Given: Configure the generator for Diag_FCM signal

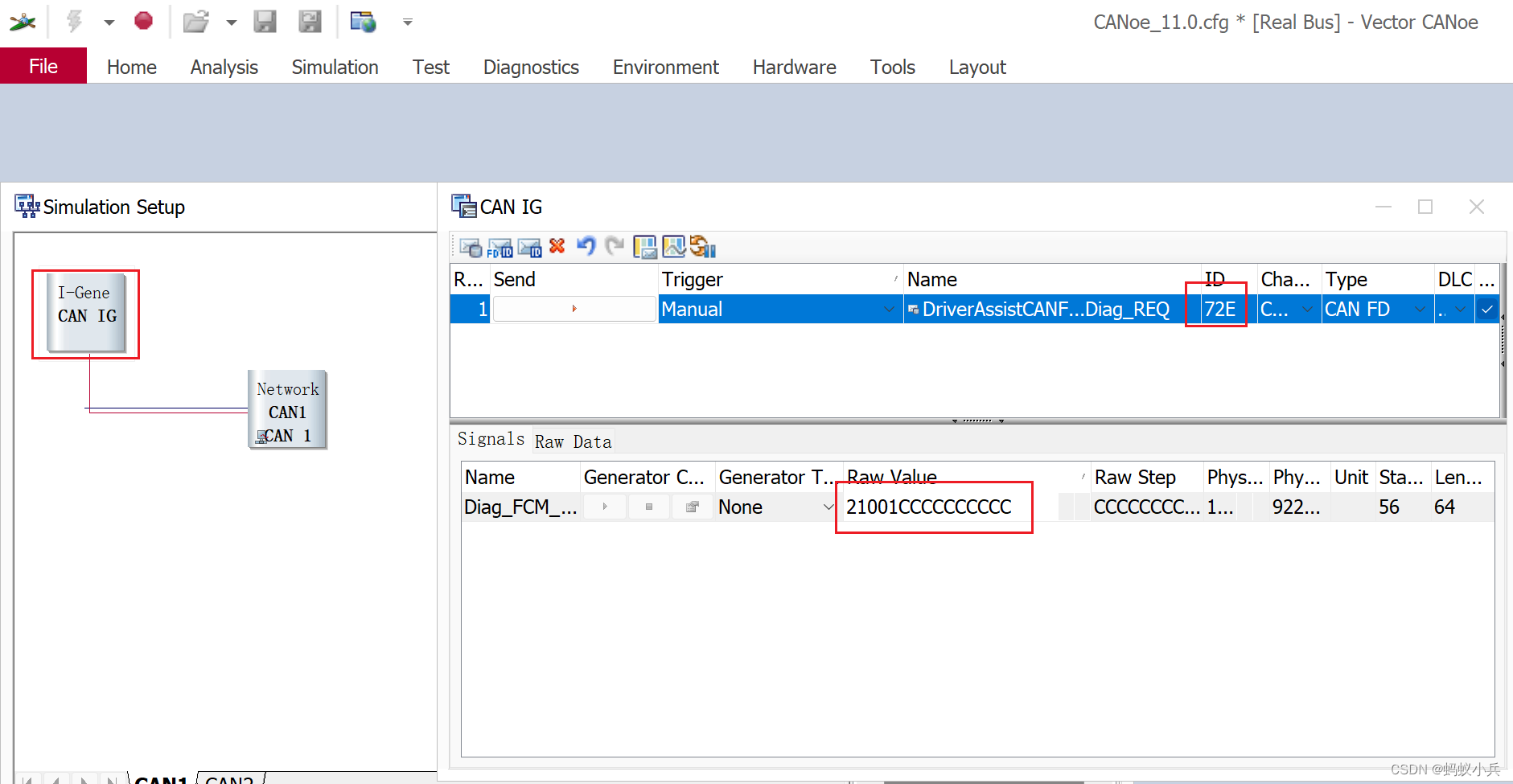Looking at the screenshot, I should (692, 507).
